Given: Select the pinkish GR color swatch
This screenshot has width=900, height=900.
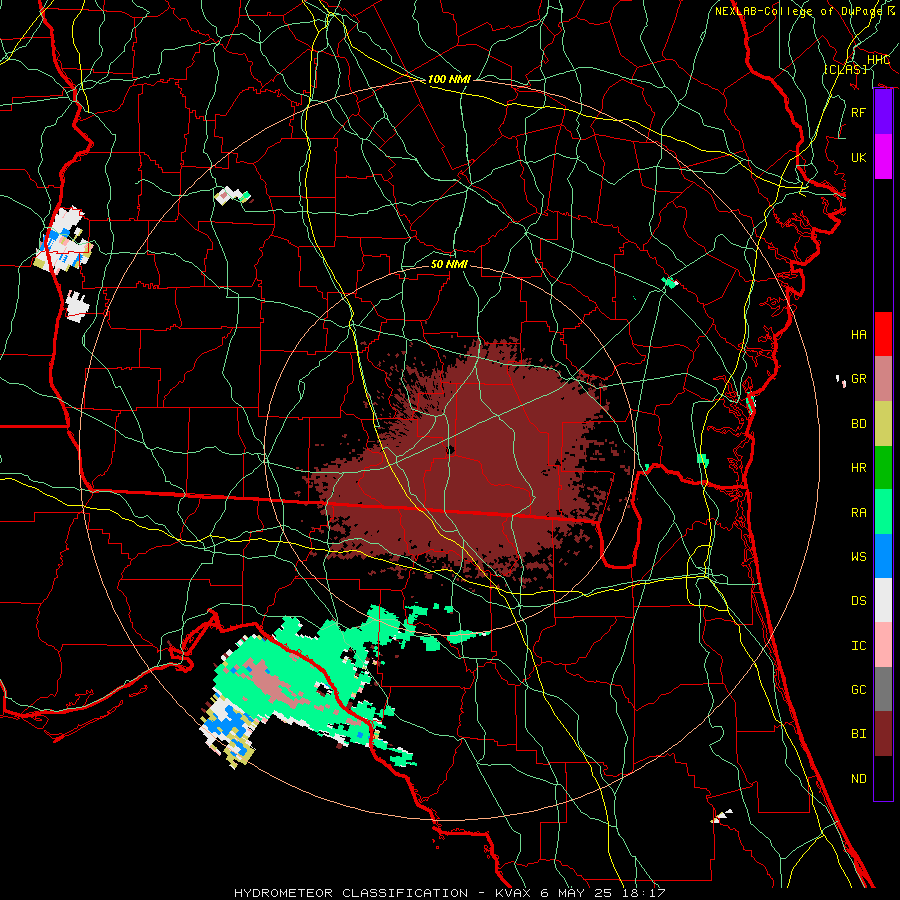Looking at the screenshot, I should point(883,379).
